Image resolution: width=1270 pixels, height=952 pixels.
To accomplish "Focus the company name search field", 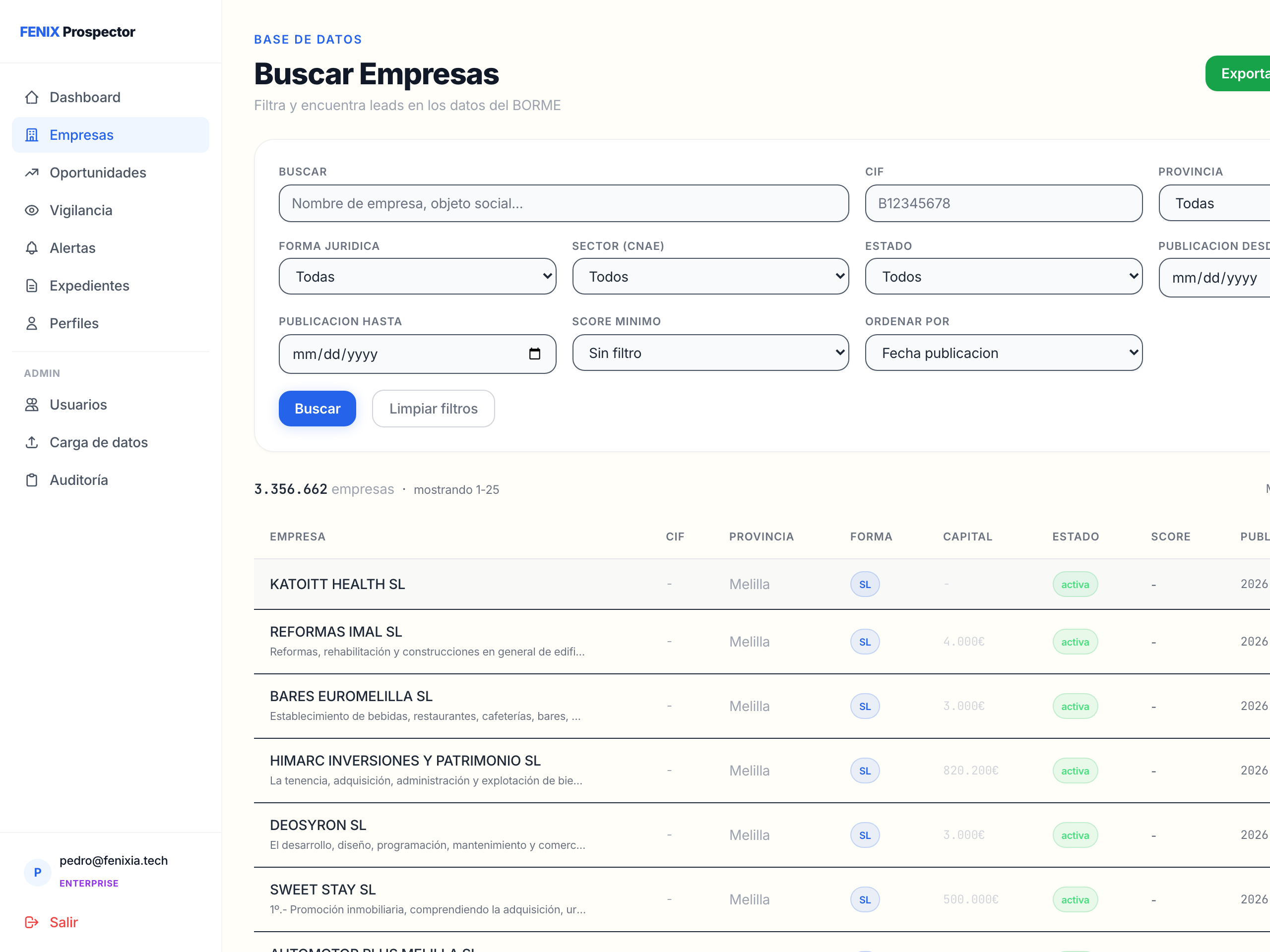I will (x=563, y=203).
